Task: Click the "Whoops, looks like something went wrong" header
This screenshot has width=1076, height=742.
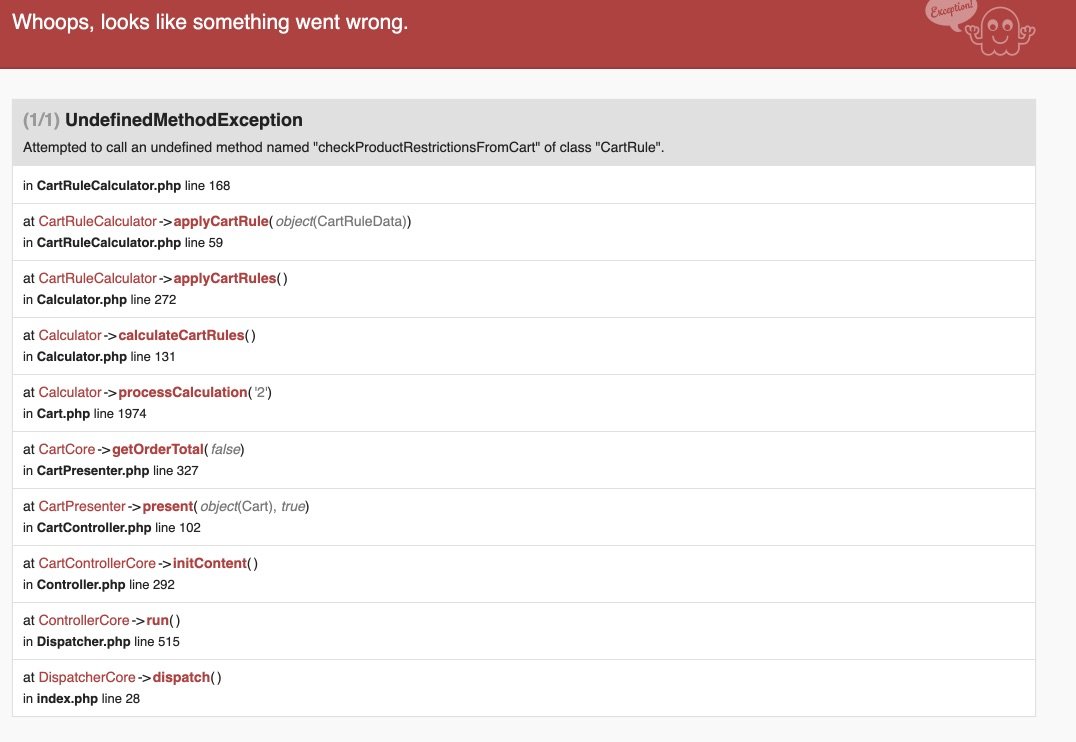Action: coord(210,22)
